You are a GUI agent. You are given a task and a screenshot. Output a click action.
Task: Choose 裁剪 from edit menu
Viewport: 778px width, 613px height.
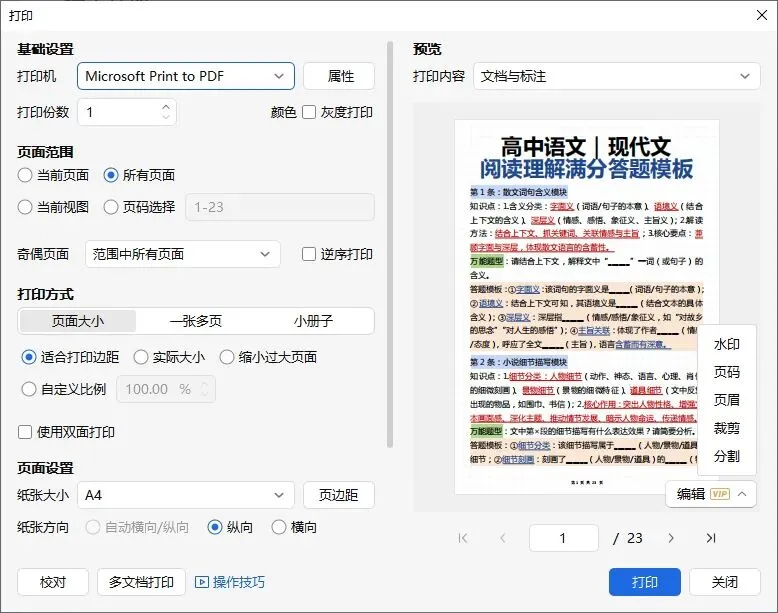[x=726, y=428]
